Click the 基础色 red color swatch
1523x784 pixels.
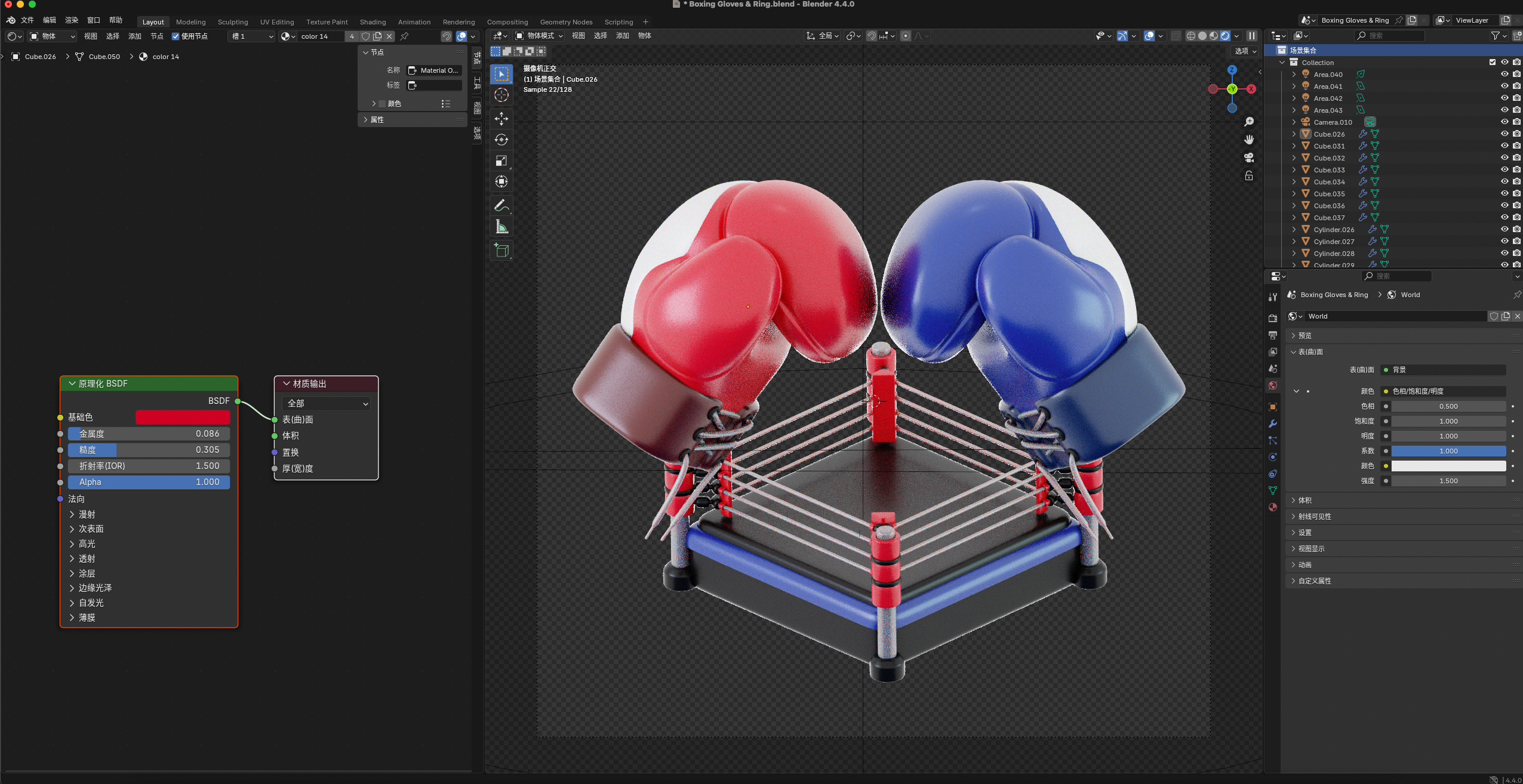point(183,417)
